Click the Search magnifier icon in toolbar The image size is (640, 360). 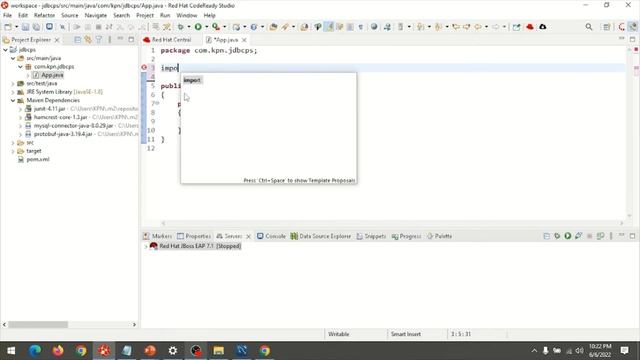coord(589,27)
